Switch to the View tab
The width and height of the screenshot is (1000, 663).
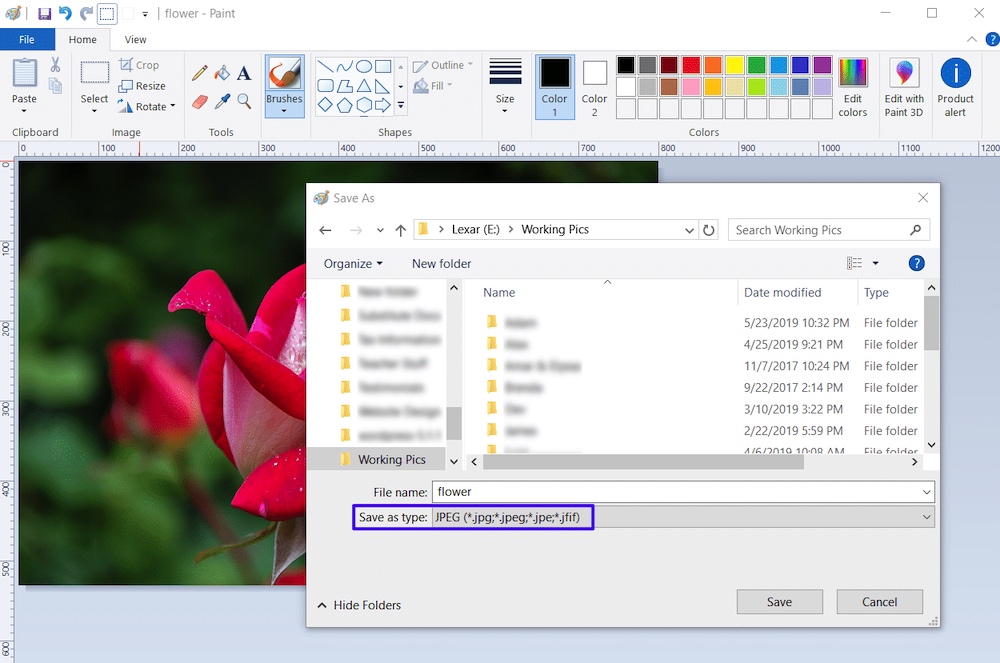point(135,40)
